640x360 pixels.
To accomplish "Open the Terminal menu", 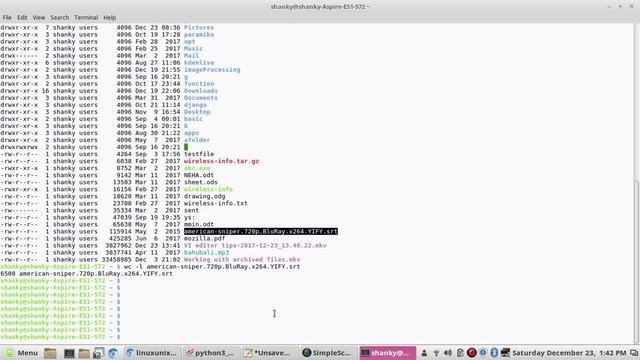I will click(86, 18).
